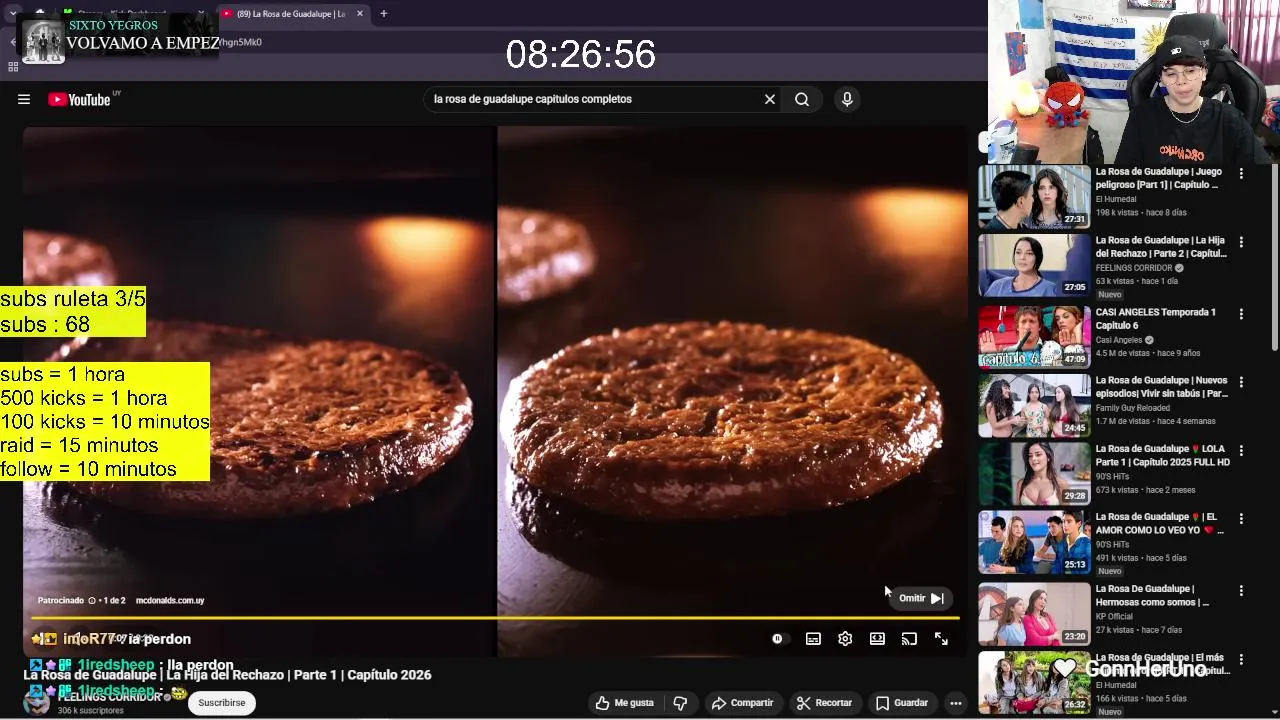Play the CASI ANGELES Capitulo 6 thumbnail
Screen dimensions: 1280x720
tap(1034, 337)
